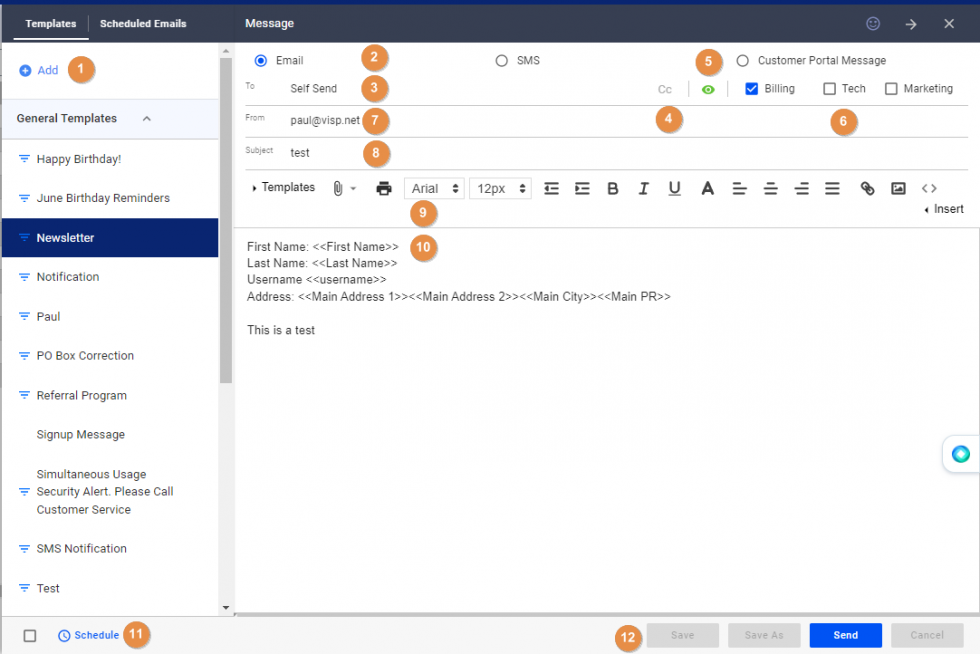Toggle the green eye preview icon

(x=708, y=88)
